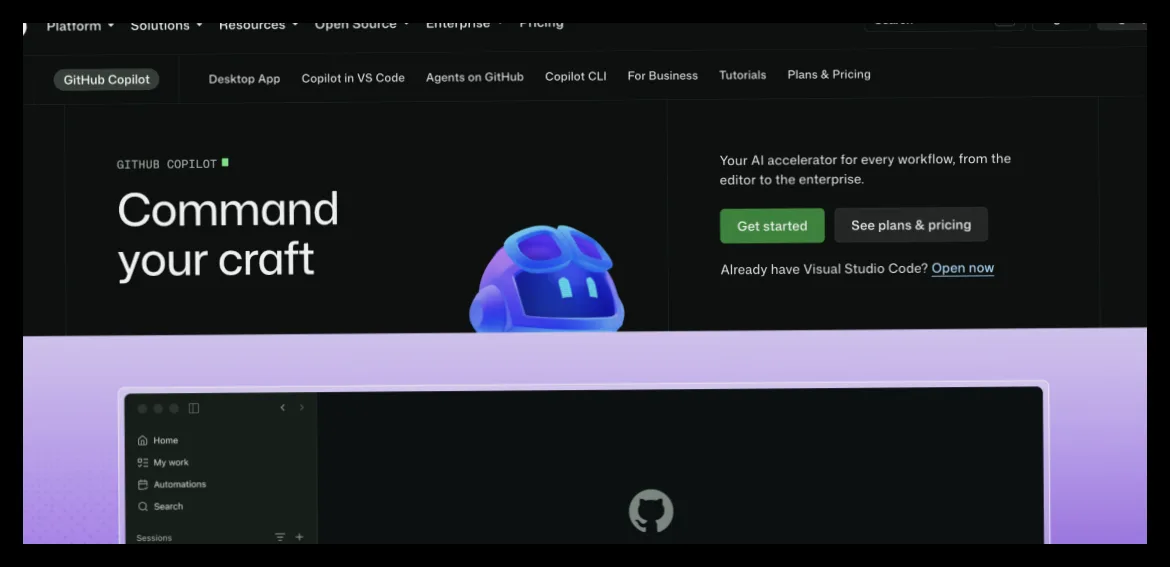Open the Tutorials subnav item
The image size is (1170, 567).
click(742, 75)
